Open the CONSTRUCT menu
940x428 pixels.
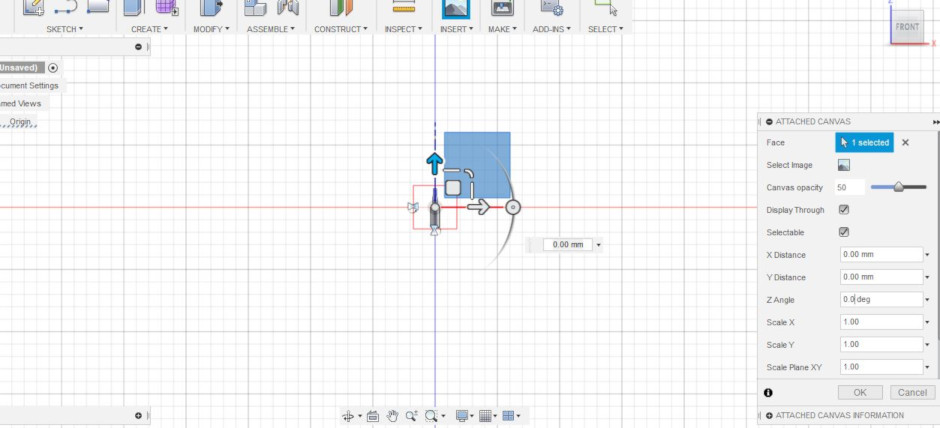click(x=341, y=29)
